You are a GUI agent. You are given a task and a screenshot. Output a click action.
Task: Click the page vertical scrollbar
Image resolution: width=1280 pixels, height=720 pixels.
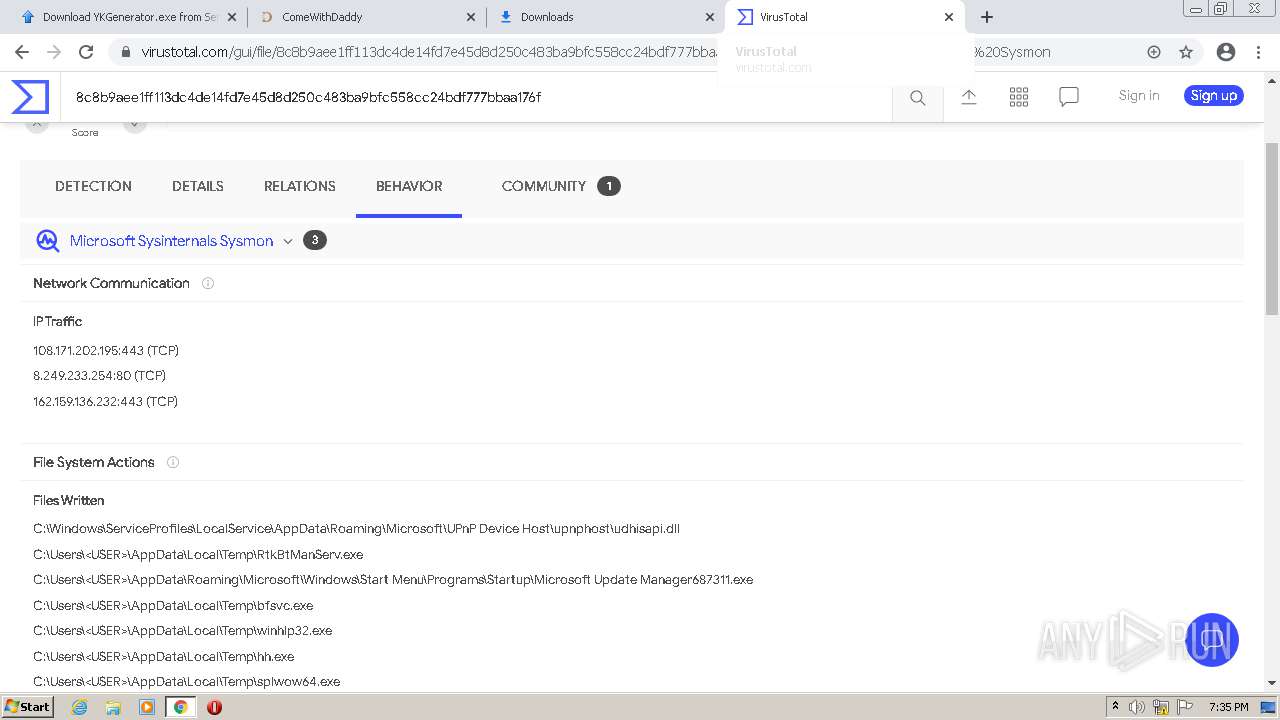[1272, 230]
